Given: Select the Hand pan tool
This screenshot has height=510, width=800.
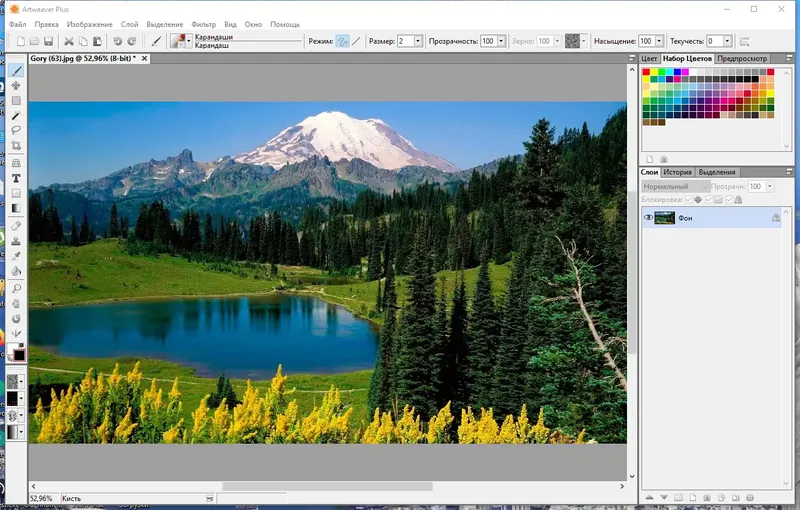Looking at the screenshot, I should [x=16, y=304].
